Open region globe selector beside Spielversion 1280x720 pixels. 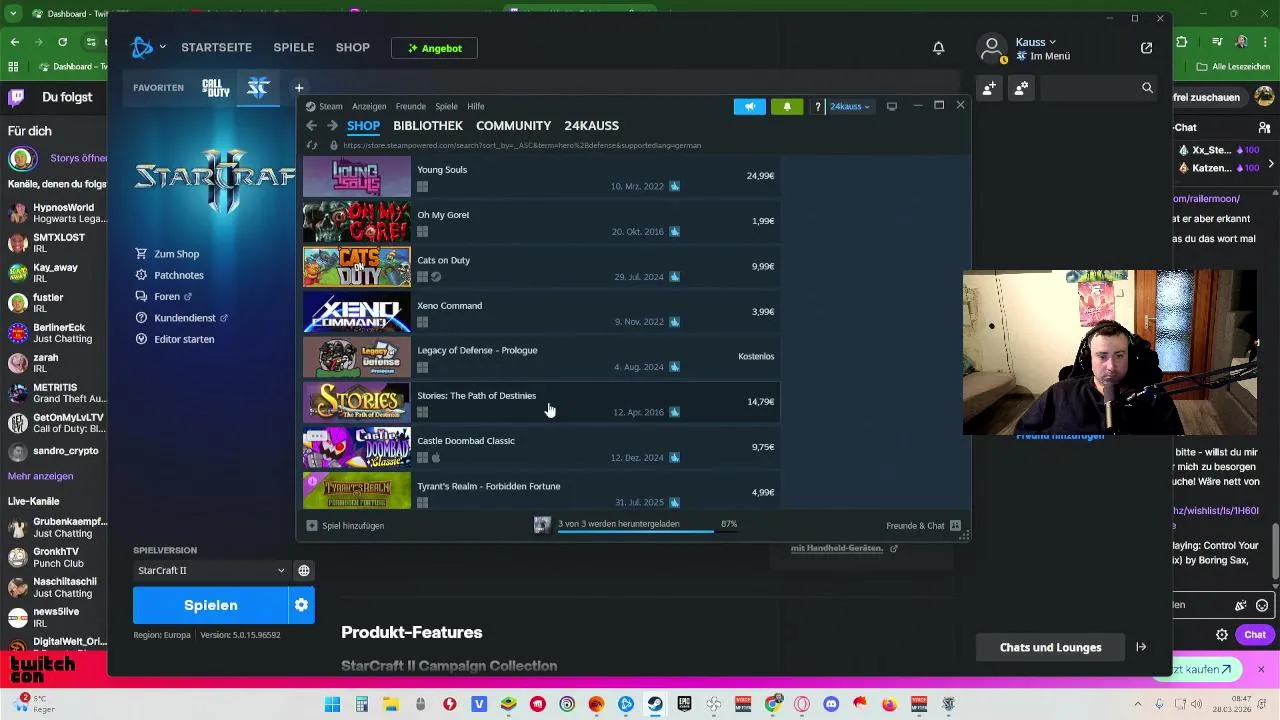coord(304,570)
